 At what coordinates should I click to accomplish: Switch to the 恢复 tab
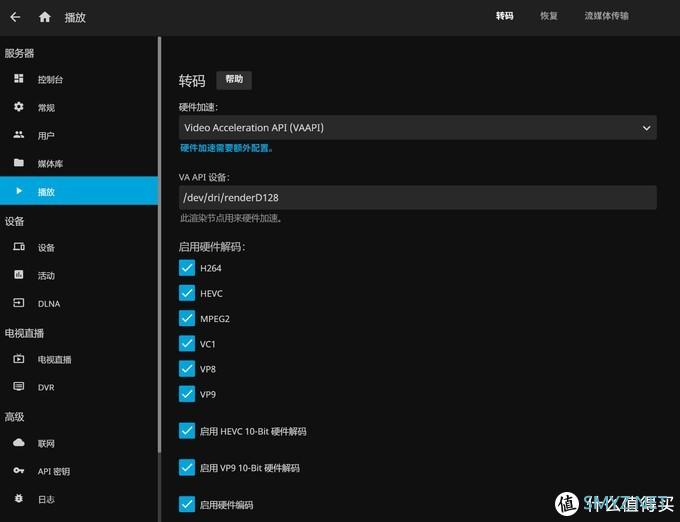coord(549,16)
